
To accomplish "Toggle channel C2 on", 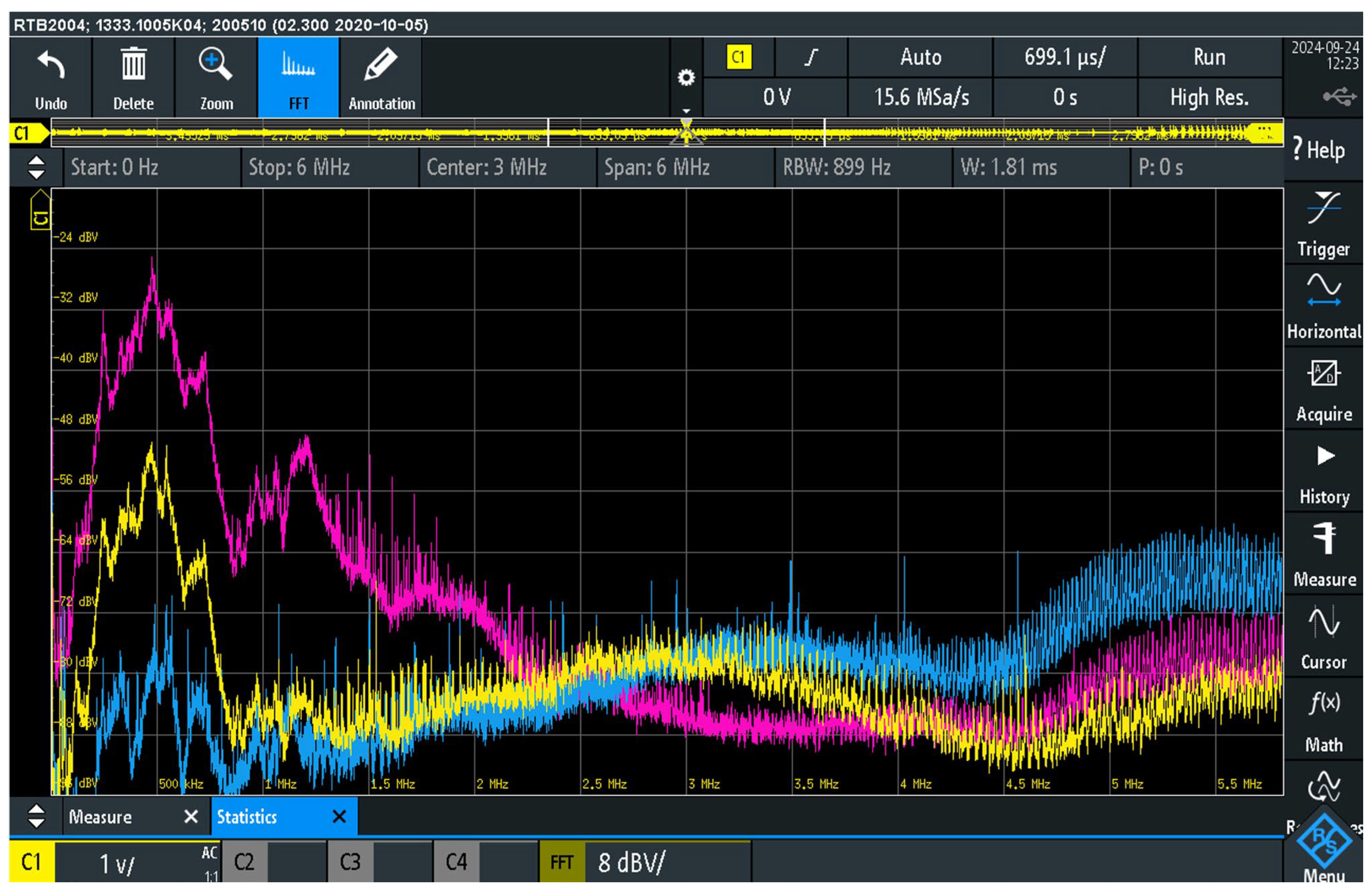I will point(244,862).
